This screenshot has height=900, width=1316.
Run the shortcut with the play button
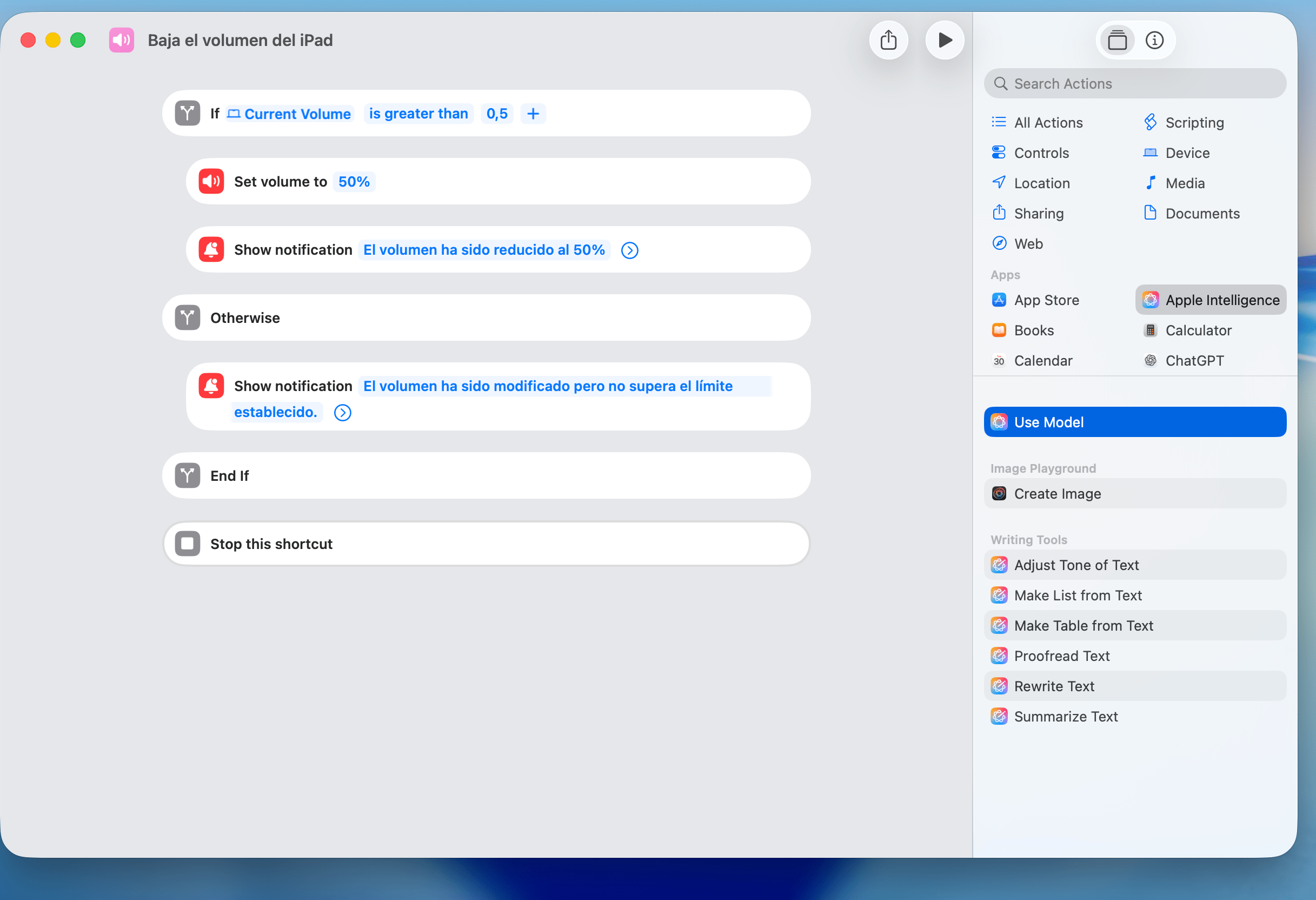(944, 40)
